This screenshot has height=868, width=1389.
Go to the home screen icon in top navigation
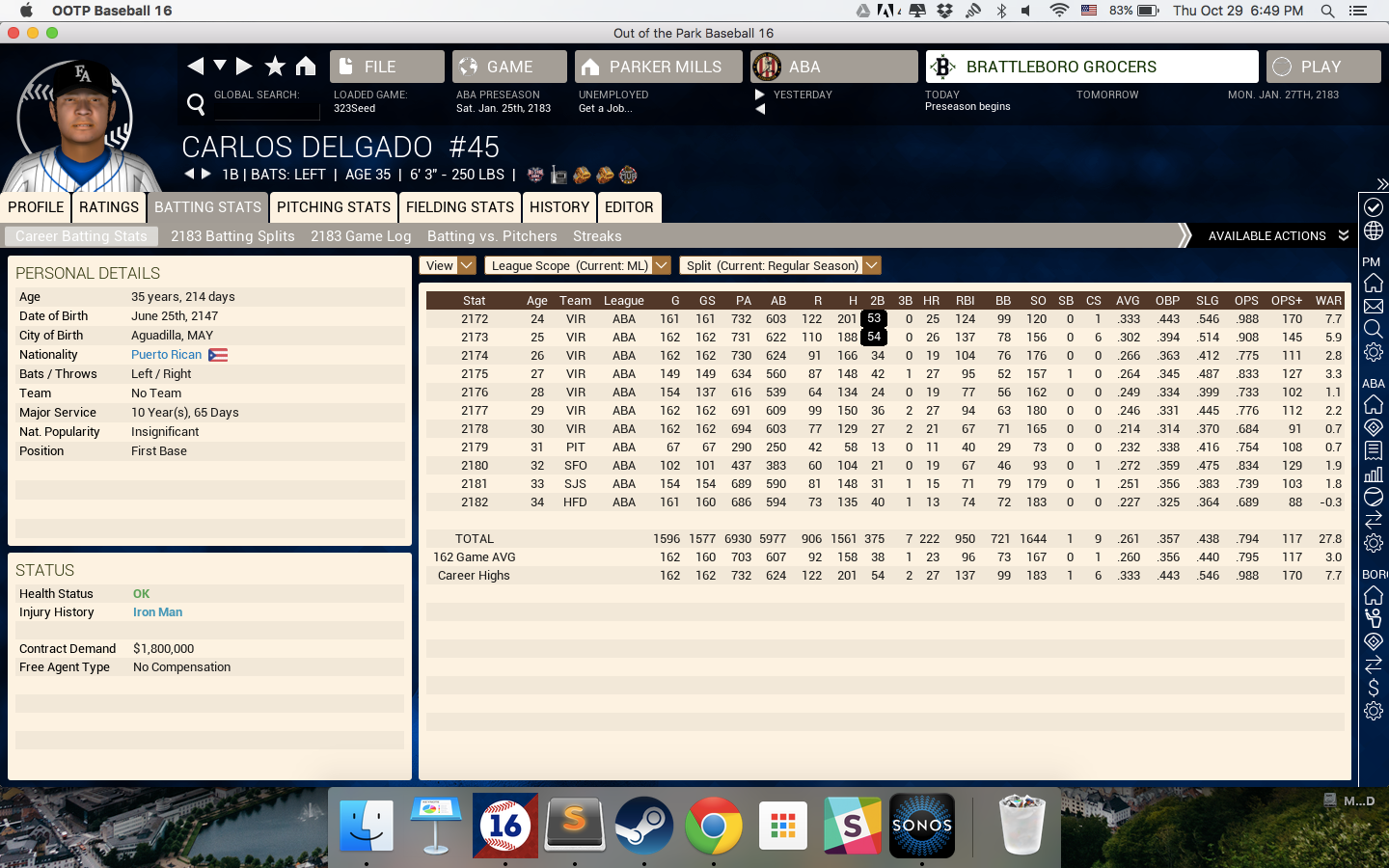point(306,66)
